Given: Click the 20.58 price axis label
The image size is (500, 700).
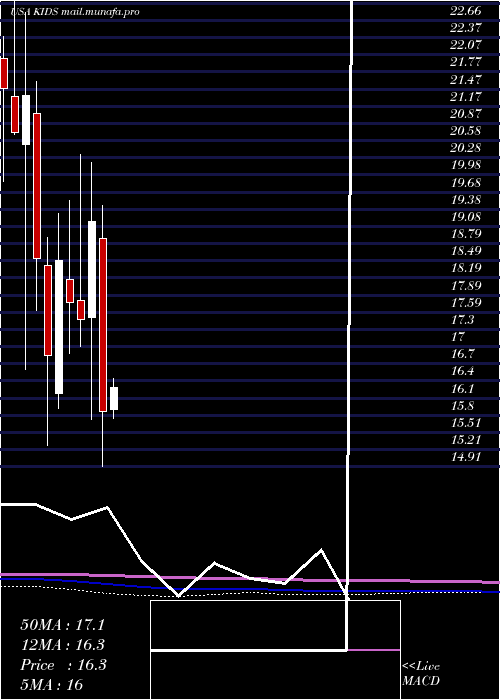Looking at the screenshot, I should pos(465,131).
